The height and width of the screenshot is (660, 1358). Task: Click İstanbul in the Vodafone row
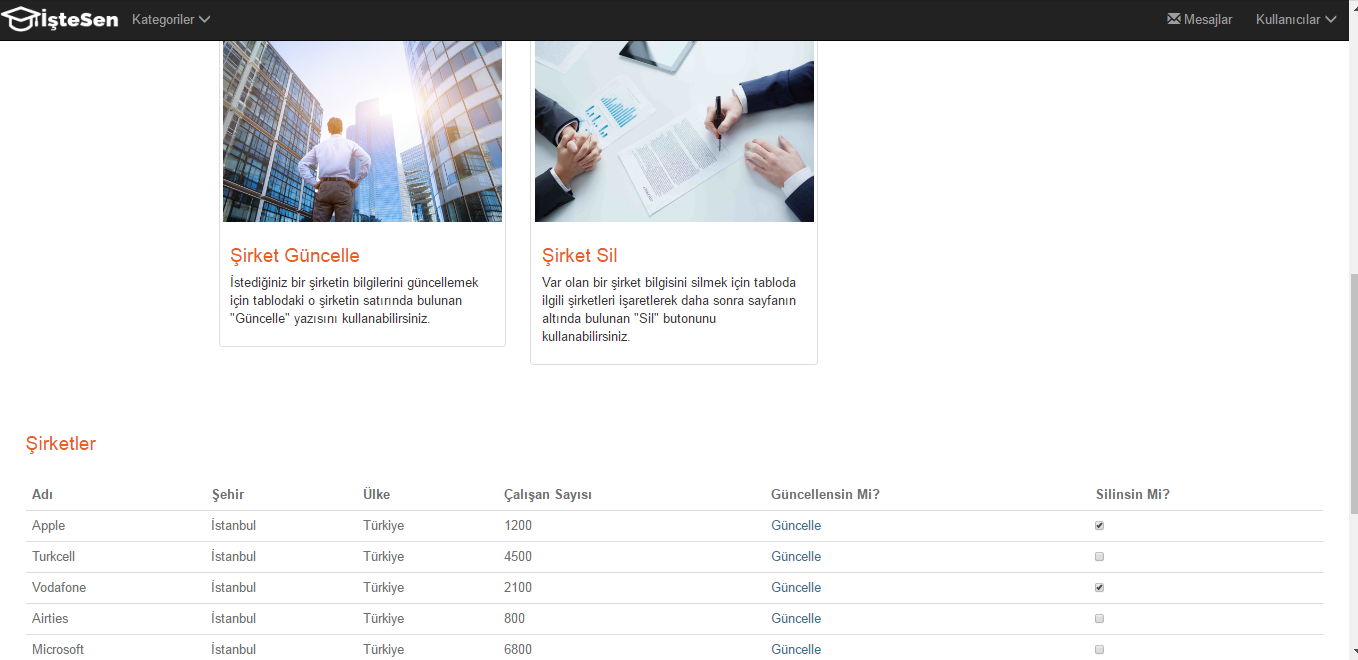coord(234,588)
